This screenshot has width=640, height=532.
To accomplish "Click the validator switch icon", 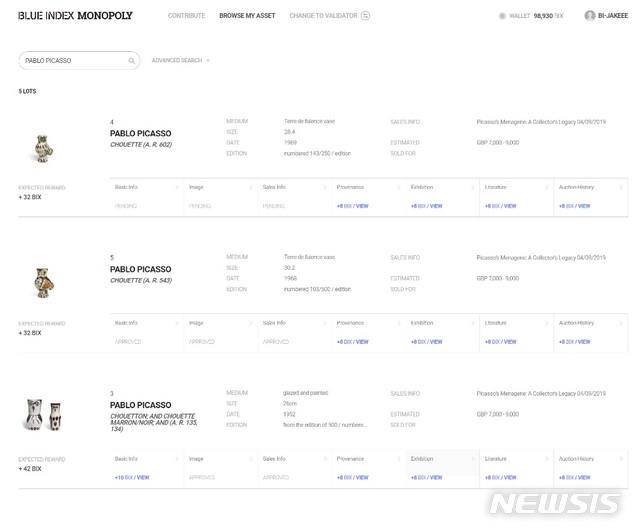I will [365, 16].
